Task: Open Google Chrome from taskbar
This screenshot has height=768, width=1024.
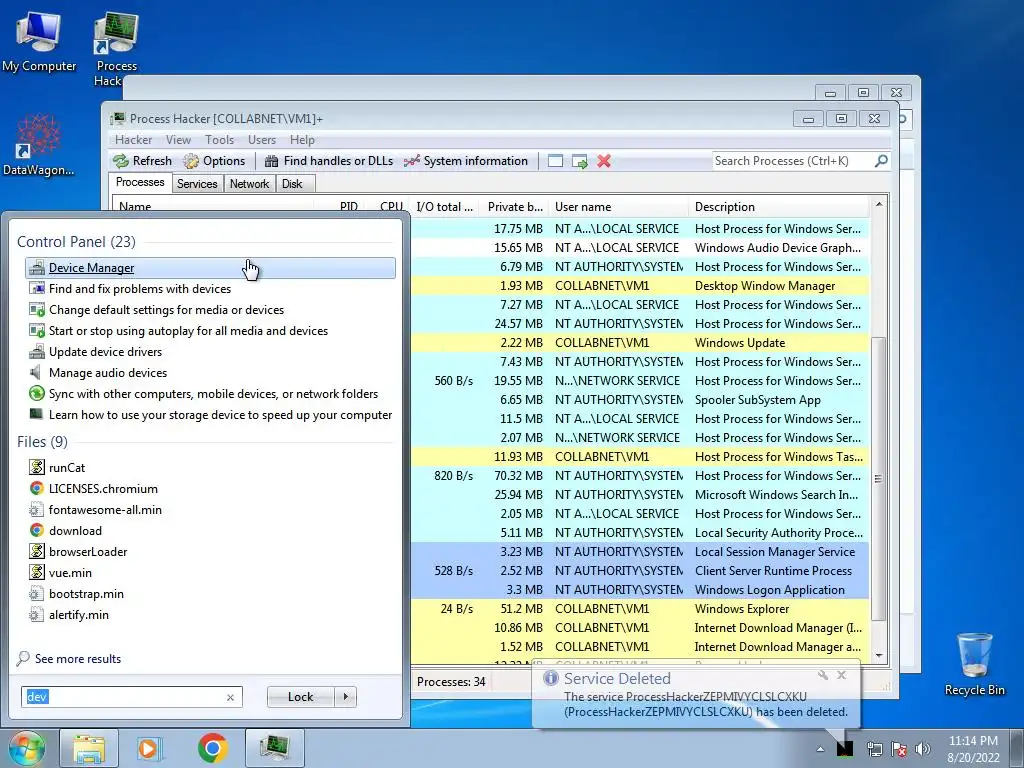Action: tap(212, 748)
